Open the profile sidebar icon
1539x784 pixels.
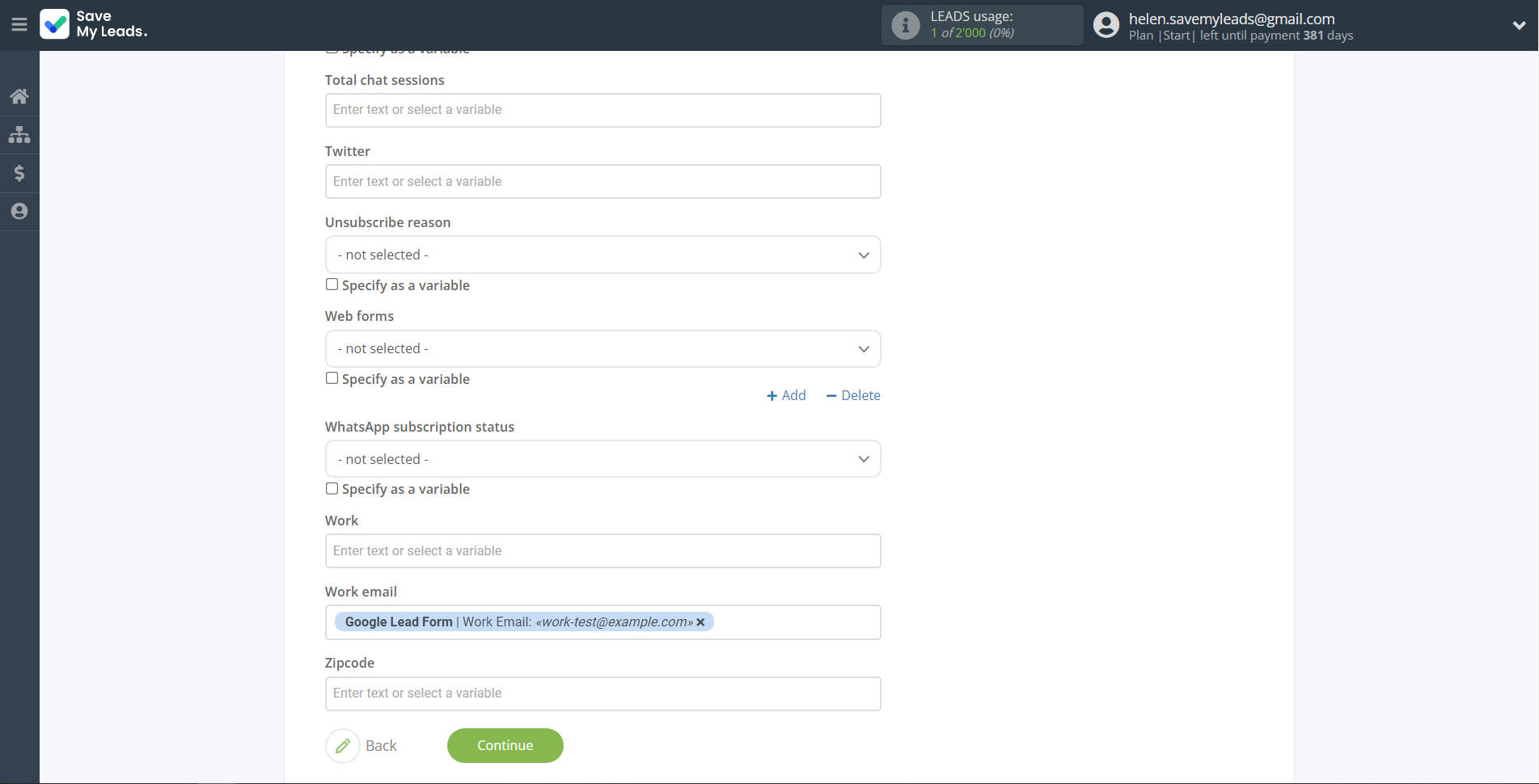click(x=19, y=211)
